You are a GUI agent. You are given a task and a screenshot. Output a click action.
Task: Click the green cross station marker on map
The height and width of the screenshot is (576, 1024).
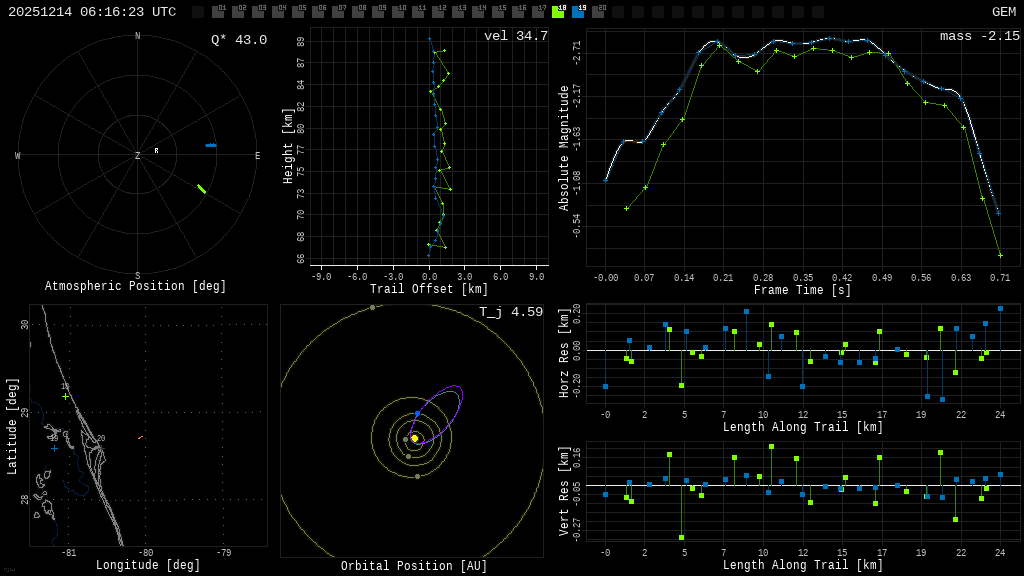tap(66, 396)
